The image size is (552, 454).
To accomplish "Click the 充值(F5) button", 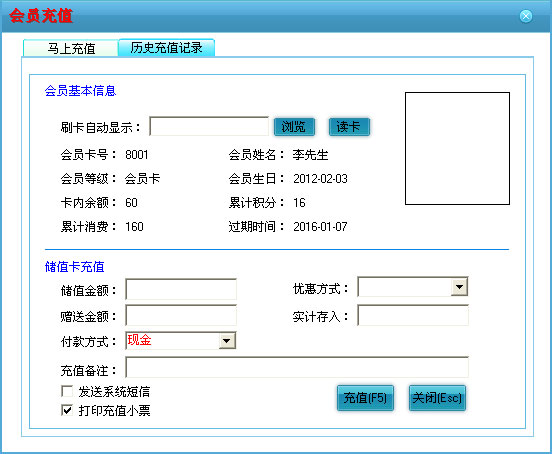I will point(365,398).
